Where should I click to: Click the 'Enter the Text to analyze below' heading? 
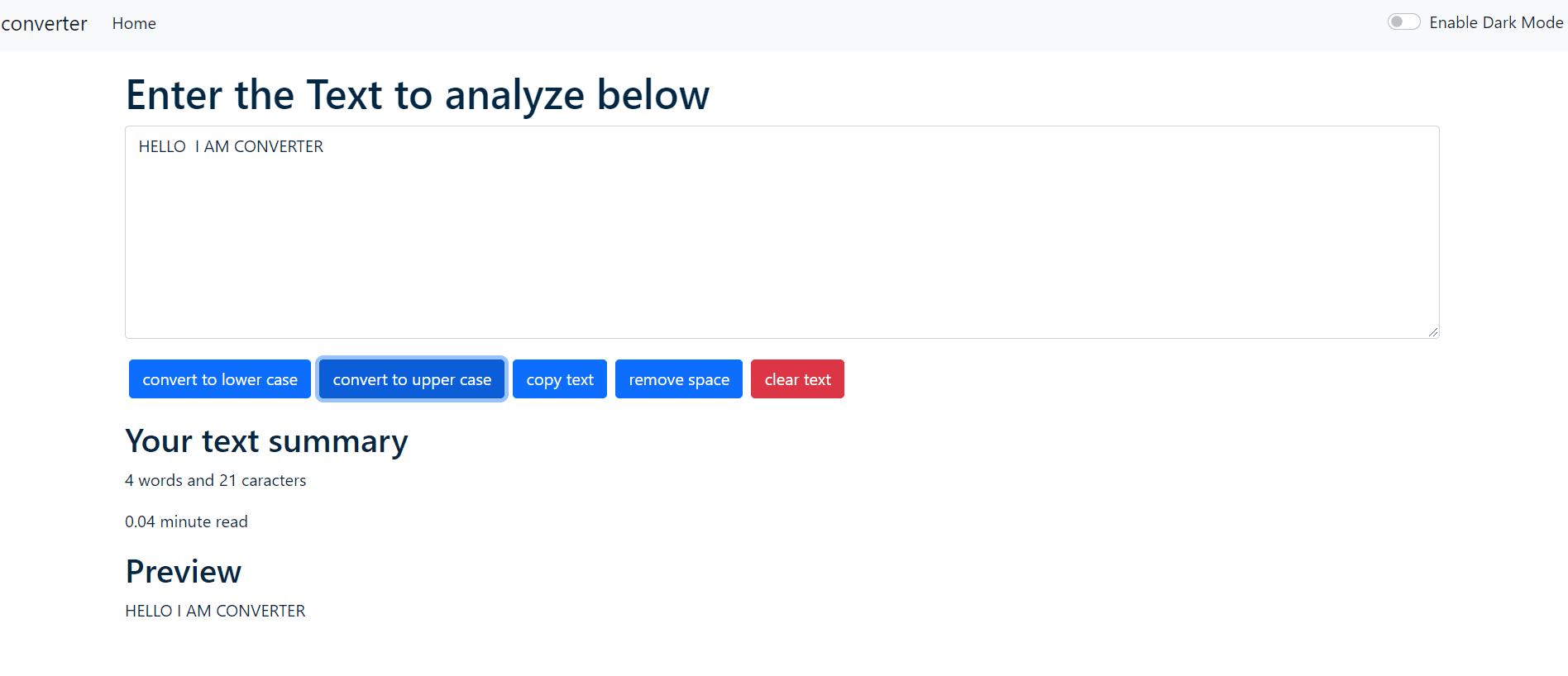pos(418,95)
